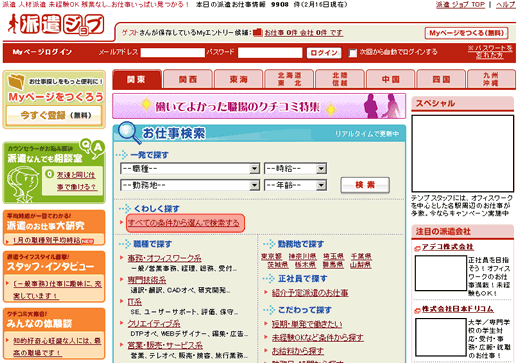Open the 勤務地 dropdown

(x=190, y=185)
